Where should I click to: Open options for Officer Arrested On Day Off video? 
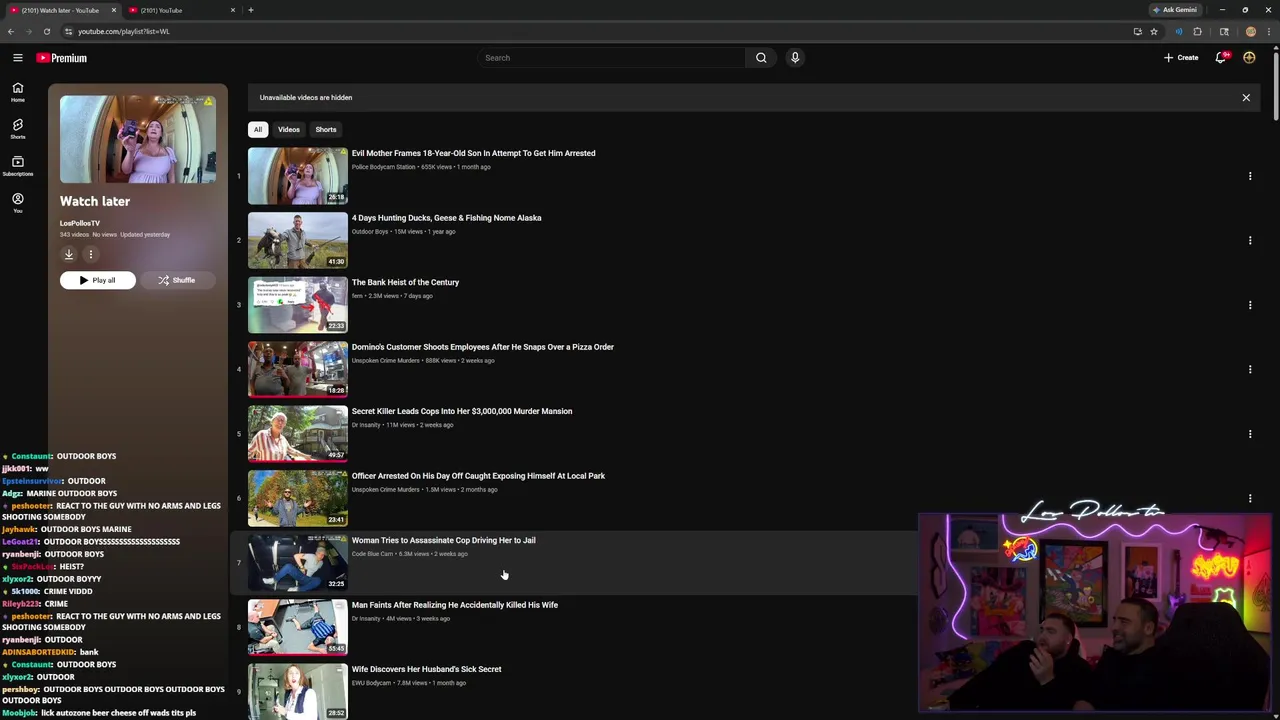[x=1250, y=498]
